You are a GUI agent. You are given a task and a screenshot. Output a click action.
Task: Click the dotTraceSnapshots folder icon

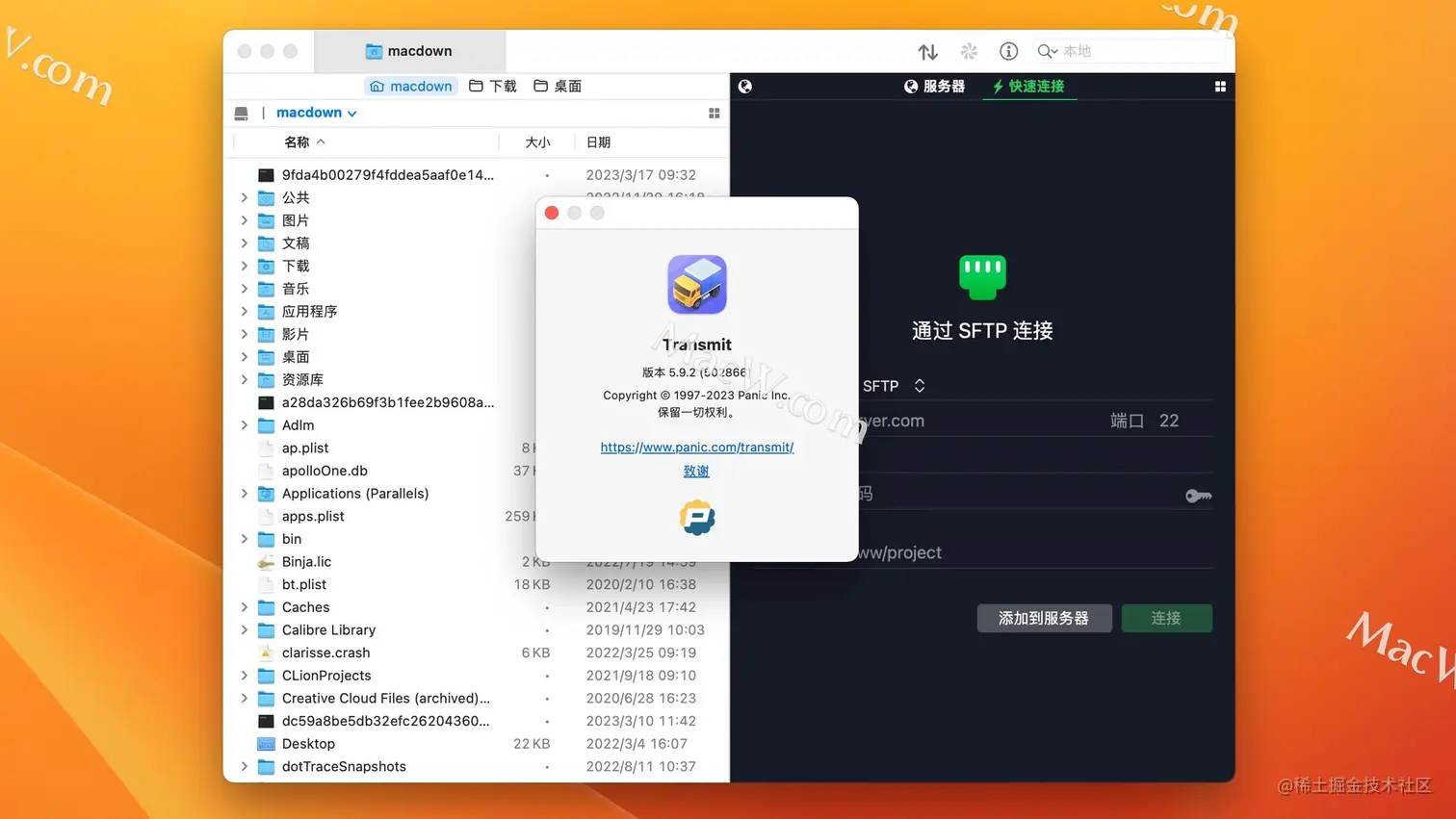[267, 766]
